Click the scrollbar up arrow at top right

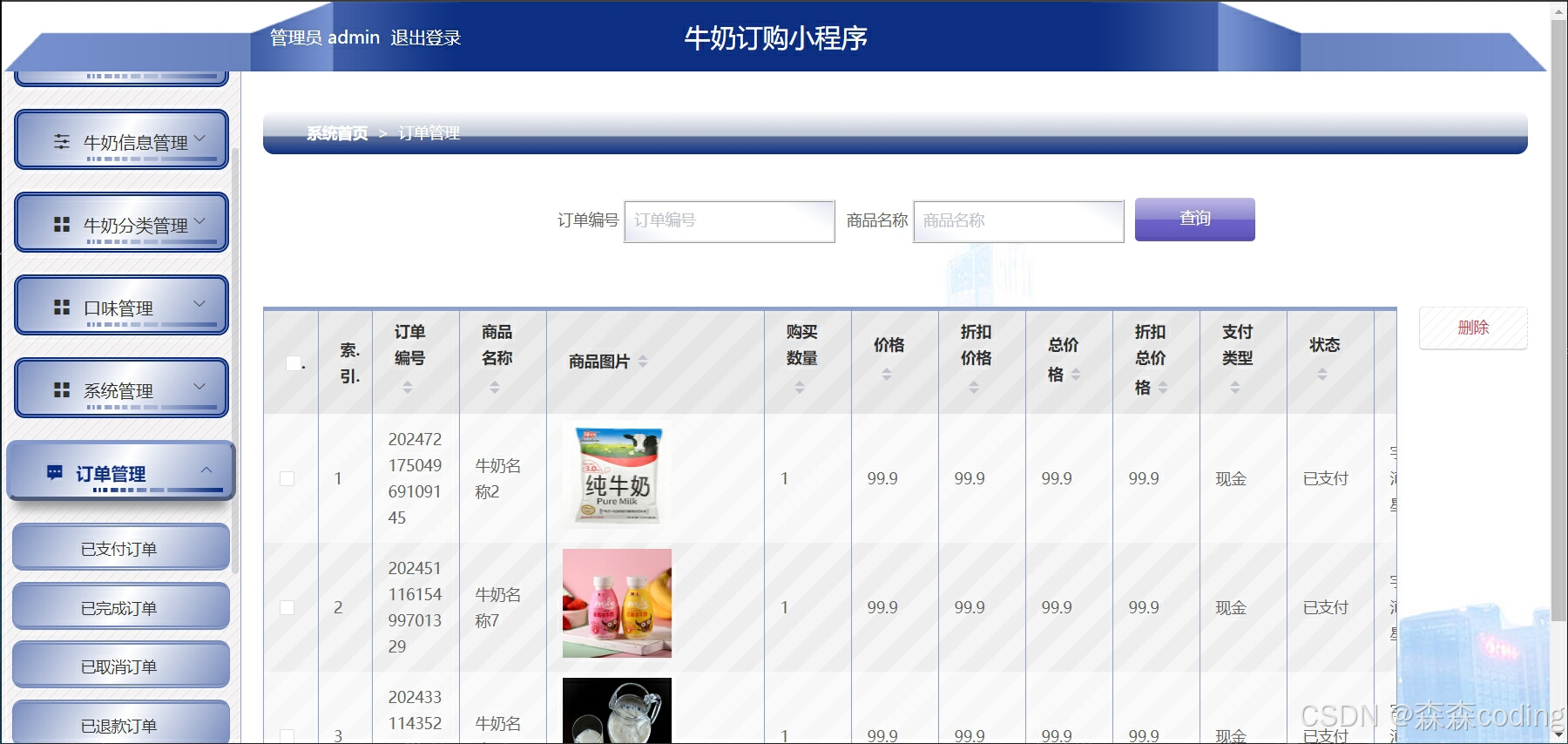[x=1559, y=10]
